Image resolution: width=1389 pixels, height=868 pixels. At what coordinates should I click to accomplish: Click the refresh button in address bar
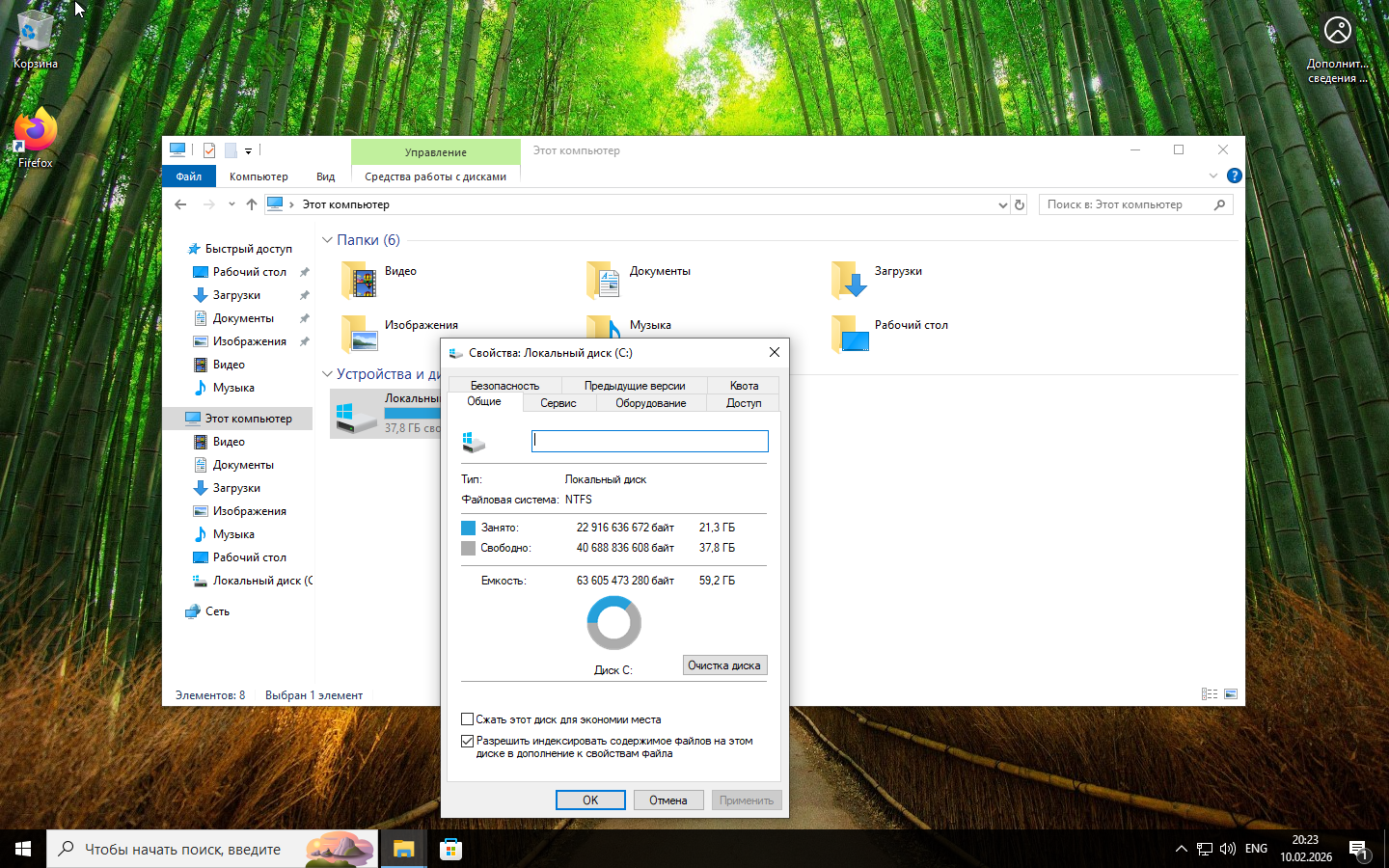[1020, 204]
